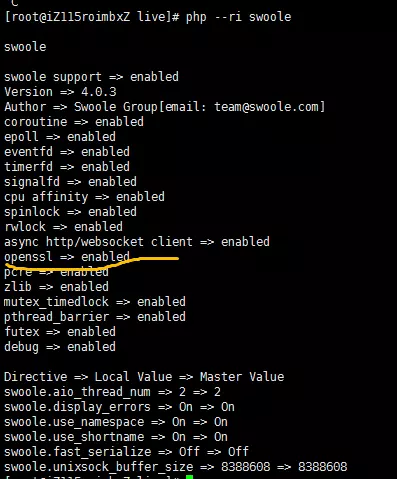Screen dimensions: 397x479
Task: Click 'swoole.fast_serialize' directive
Action: point(77,452)
